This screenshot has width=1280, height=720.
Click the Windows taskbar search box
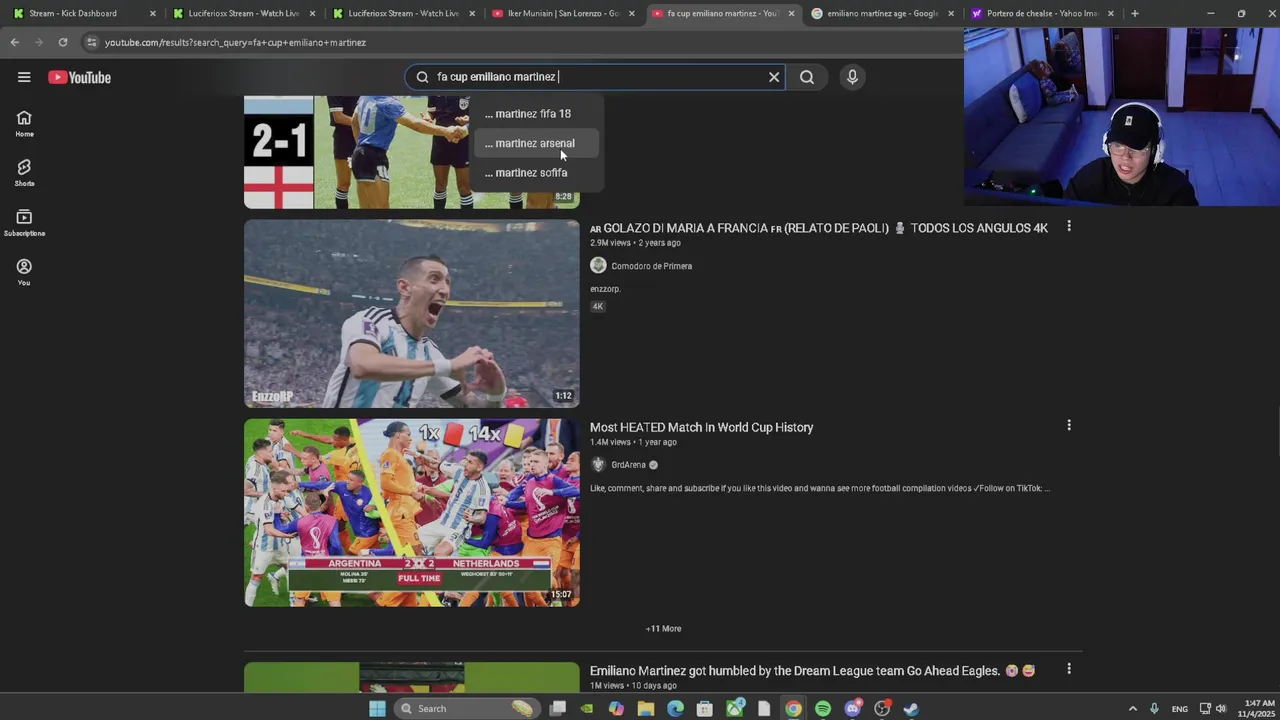click(468, 709)
